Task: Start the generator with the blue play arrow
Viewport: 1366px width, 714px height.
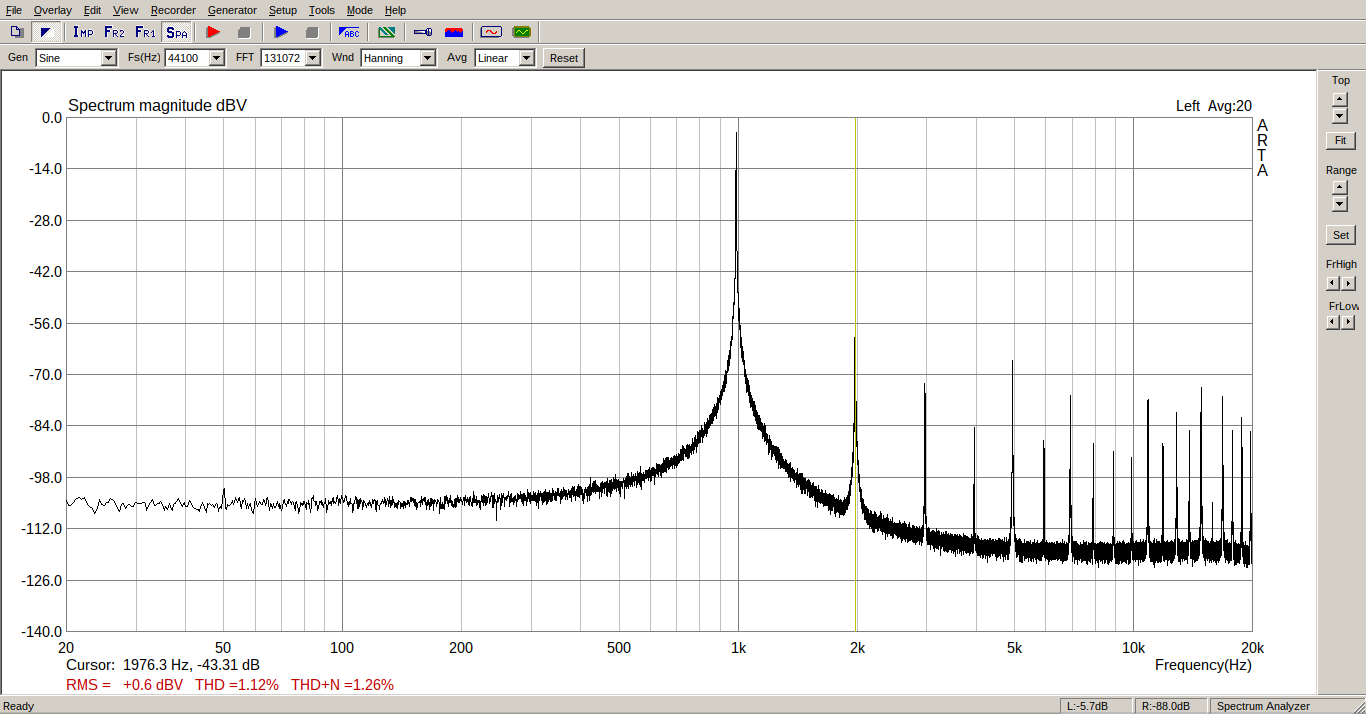Action: [x=281, y=32]
